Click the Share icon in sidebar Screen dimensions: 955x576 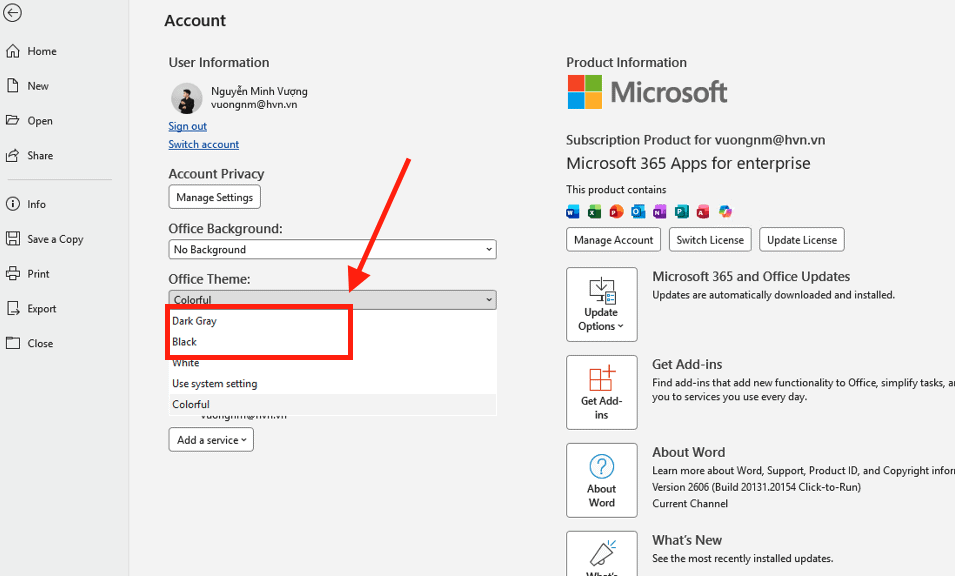pyautogui.click(x=13, y=155)
